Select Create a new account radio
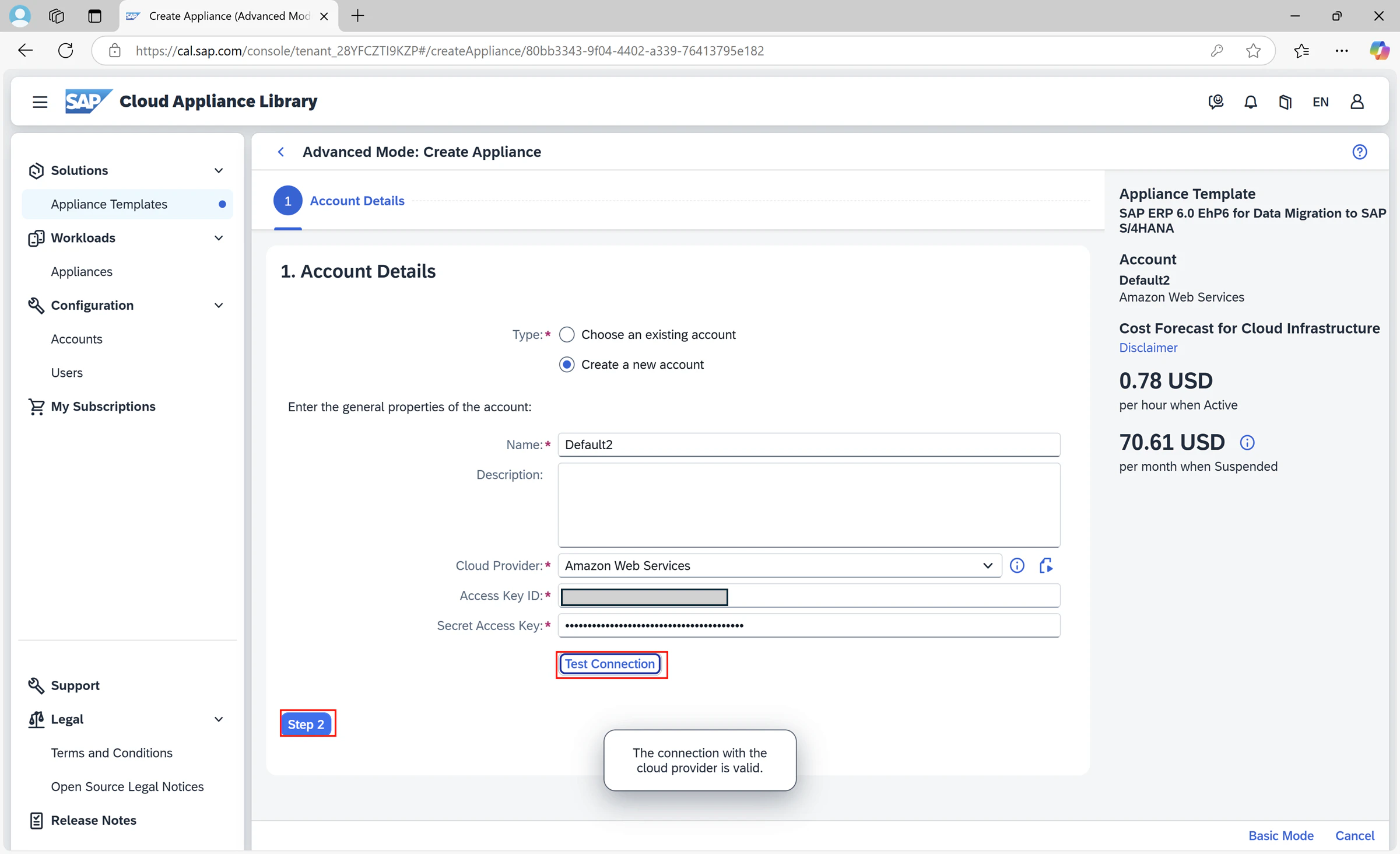Screen dimensions: 1400x854 [567, 365]
